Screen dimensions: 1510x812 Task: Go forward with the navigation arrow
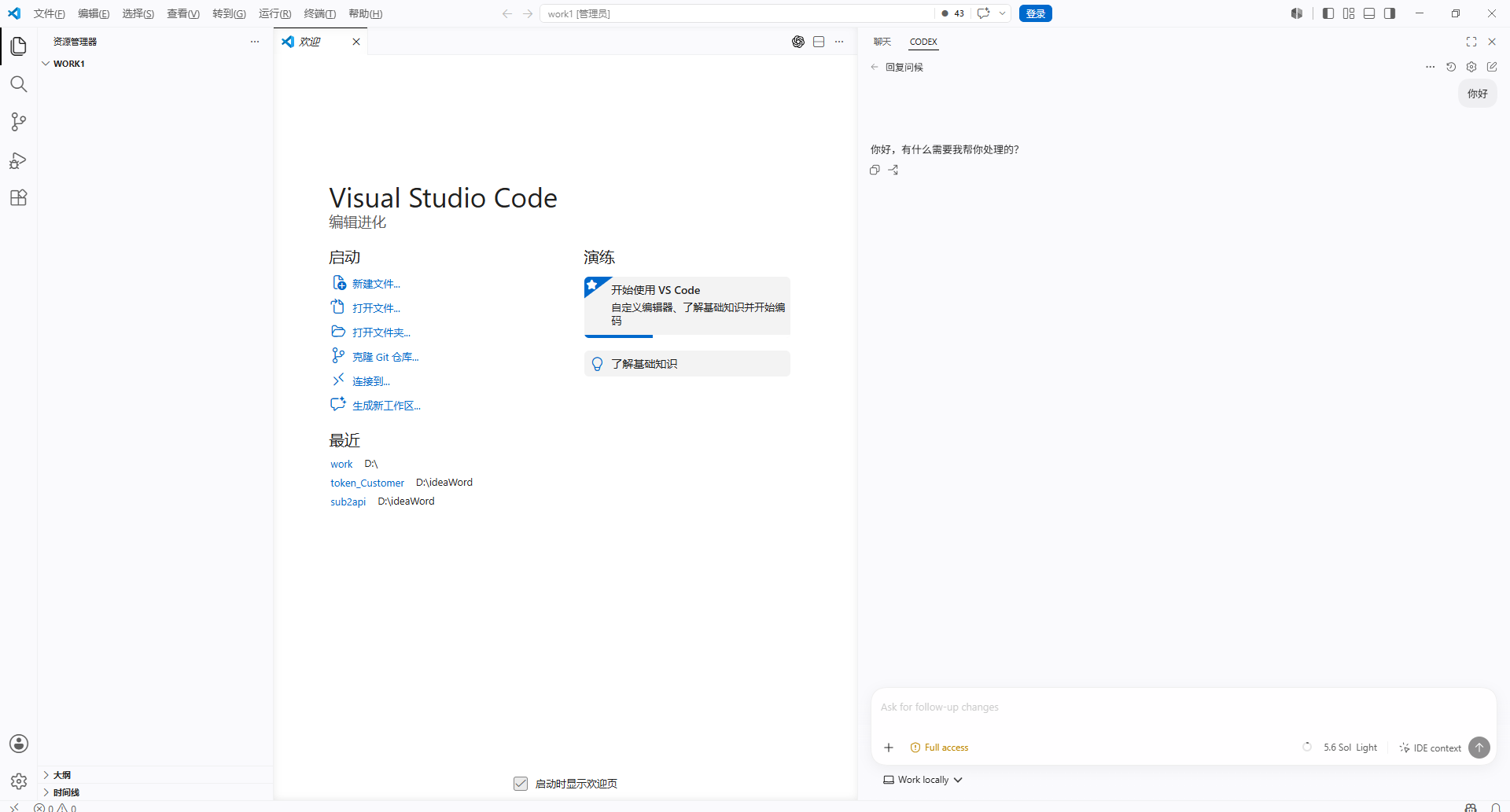(528, 13)
